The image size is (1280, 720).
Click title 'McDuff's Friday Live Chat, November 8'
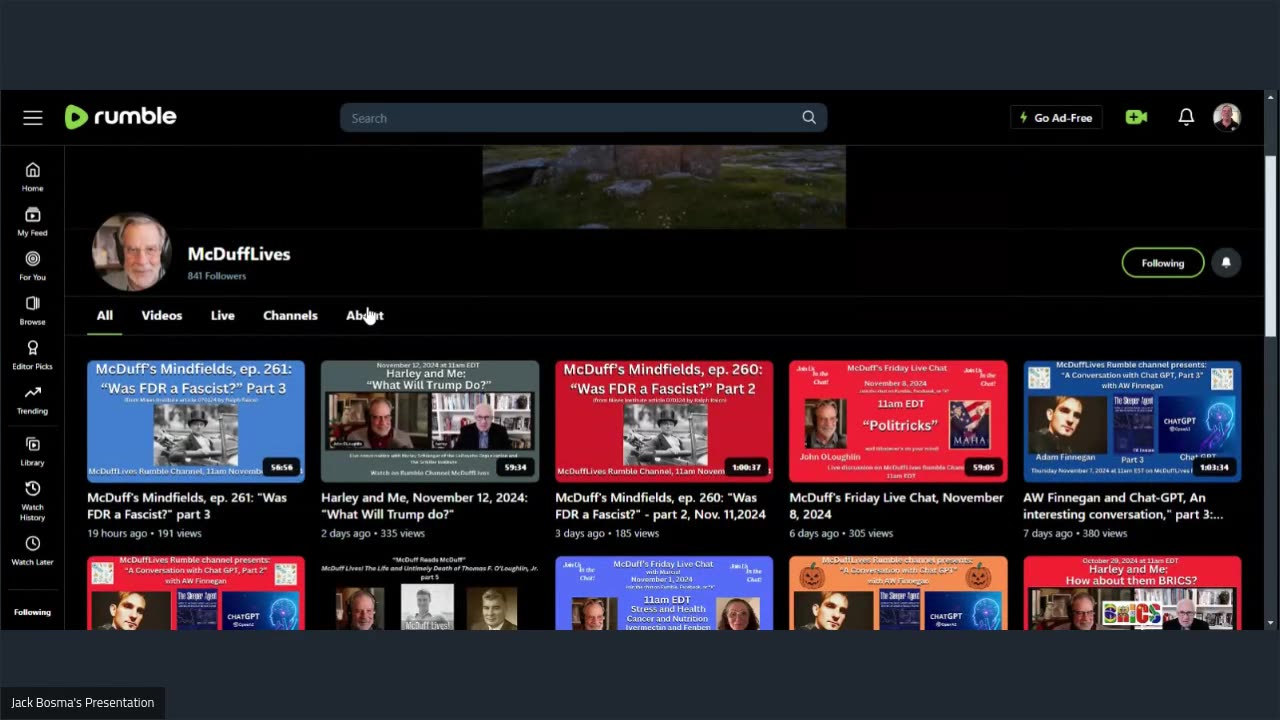896,505
